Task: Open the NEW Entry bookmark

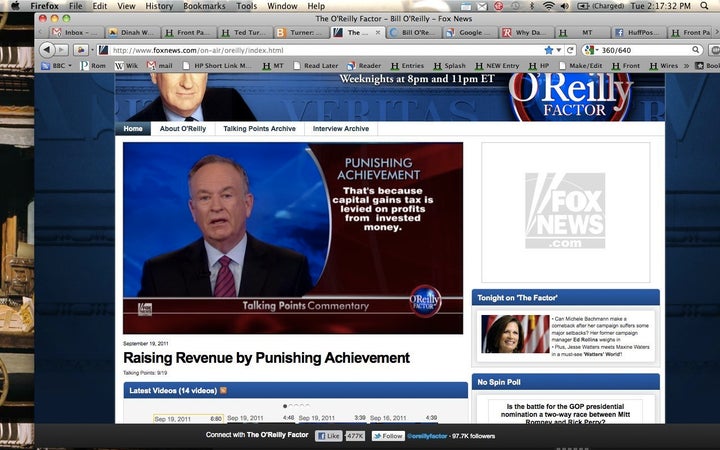Action: coord(497,66)
